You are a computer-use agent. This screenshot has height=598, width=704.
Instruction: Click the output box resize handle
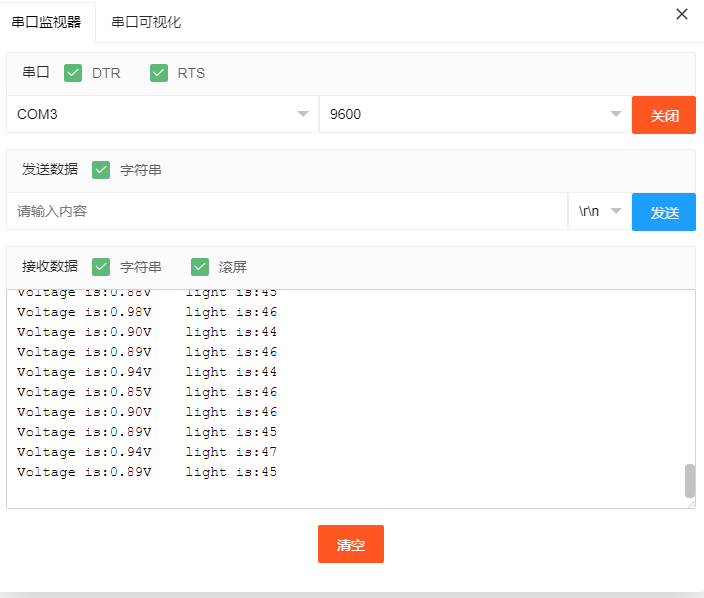(691, 504)
